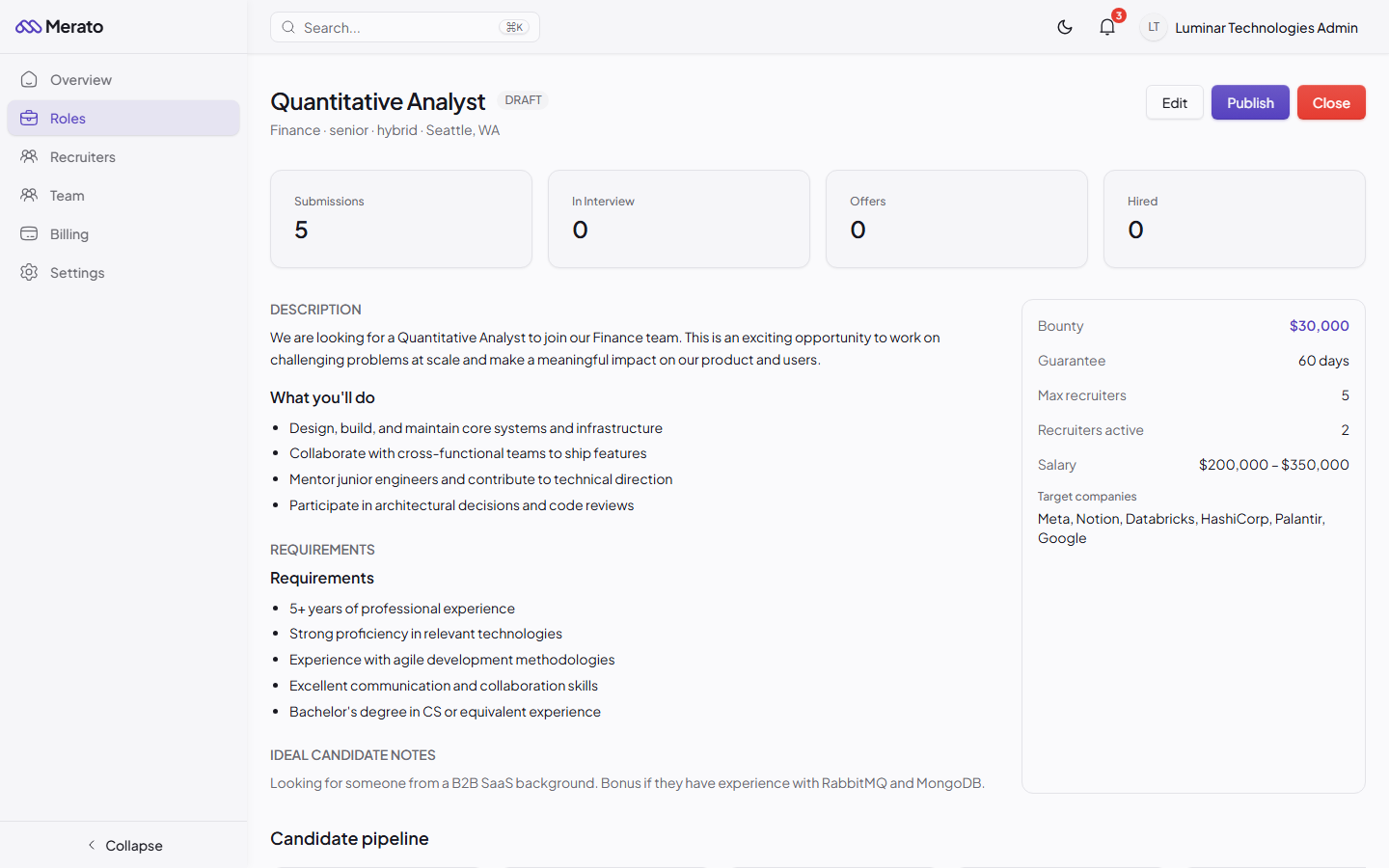The height and width of the screenshot is (868, 1389).
Task: Open the Team section icon
Action: coord(29,195)
